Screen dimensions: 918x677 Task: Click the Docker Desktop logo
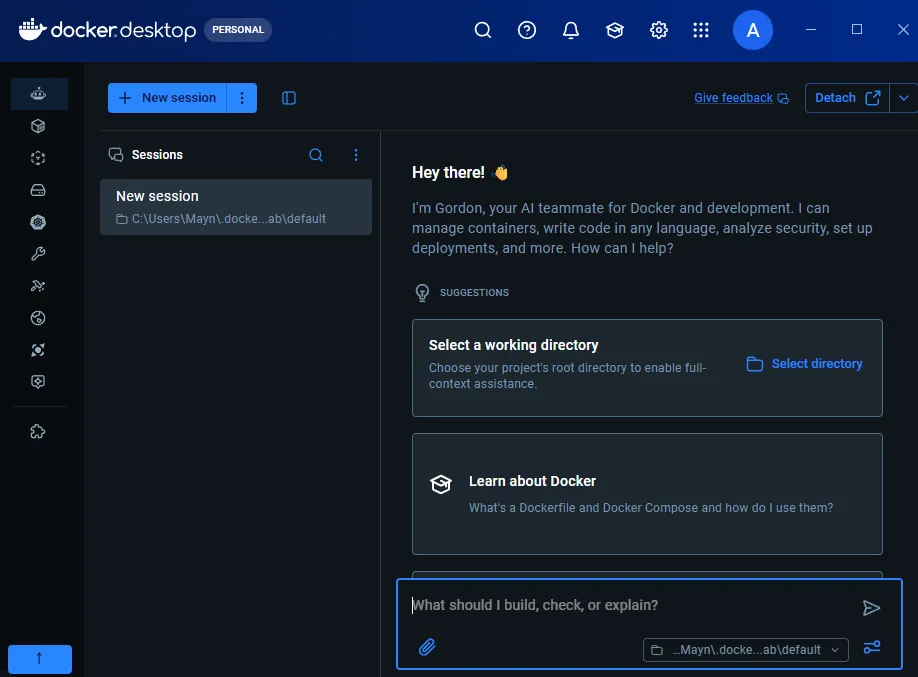coord(107,30)
